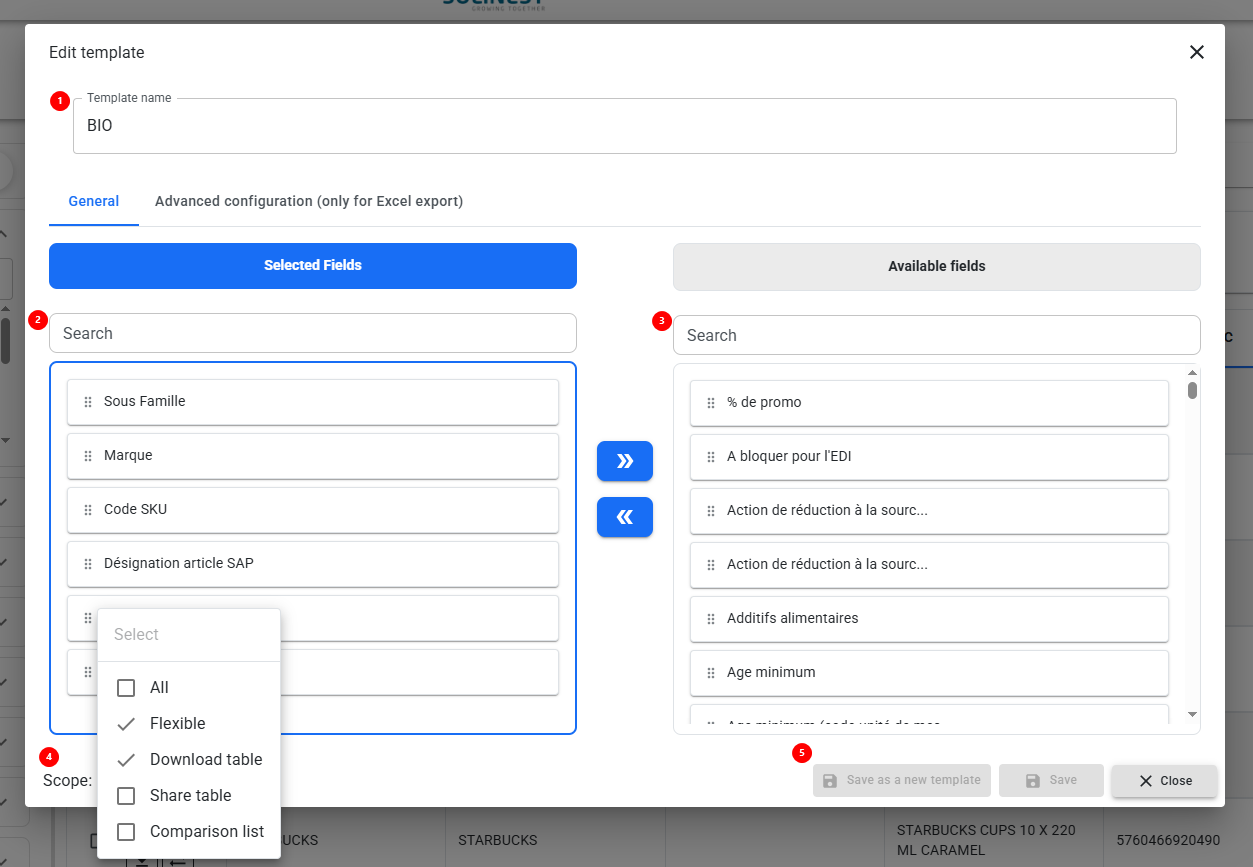
Task: Move fields right with double-chevron button
Action: tap(624, 461)
